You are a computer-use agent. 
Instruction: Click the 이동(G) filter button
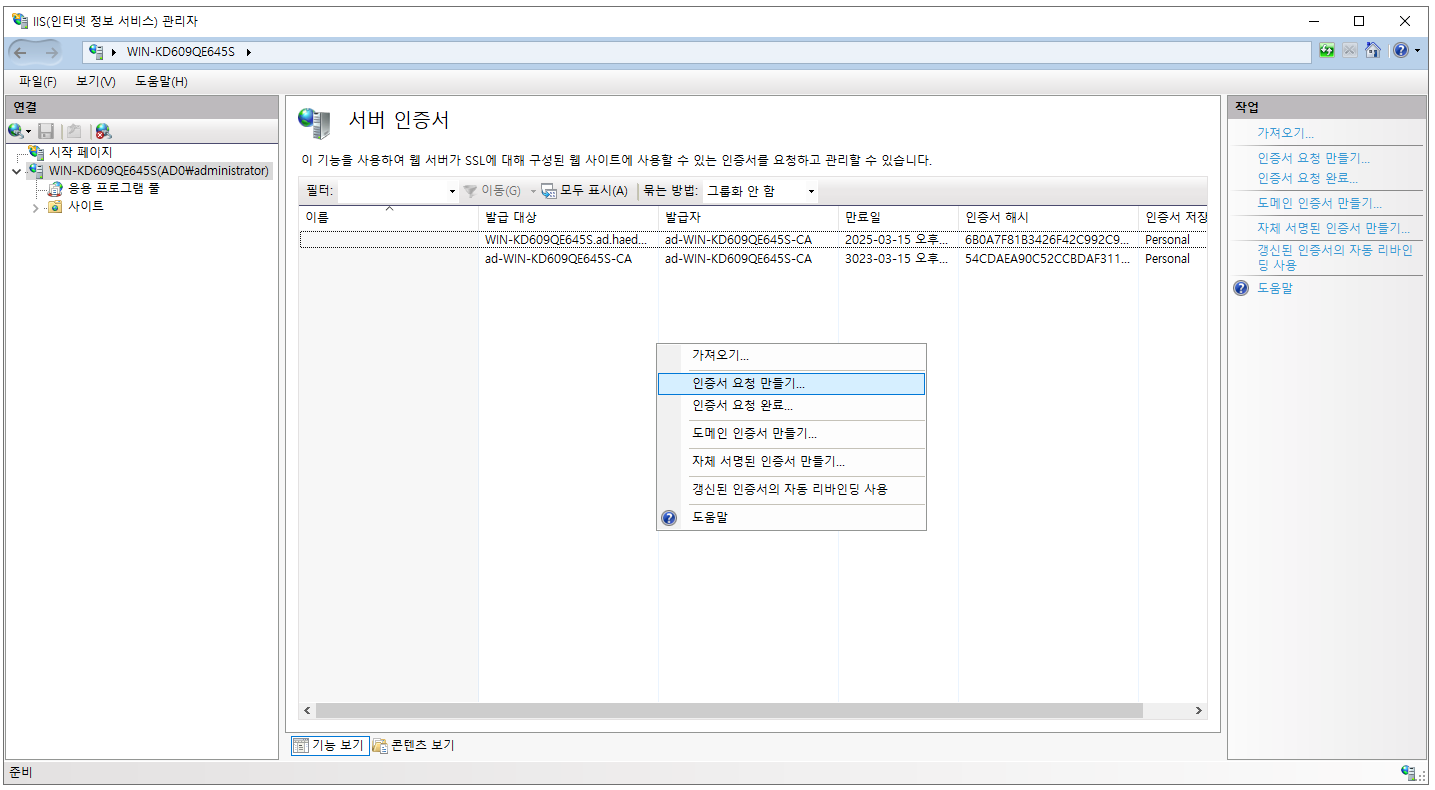pos(492,191)
